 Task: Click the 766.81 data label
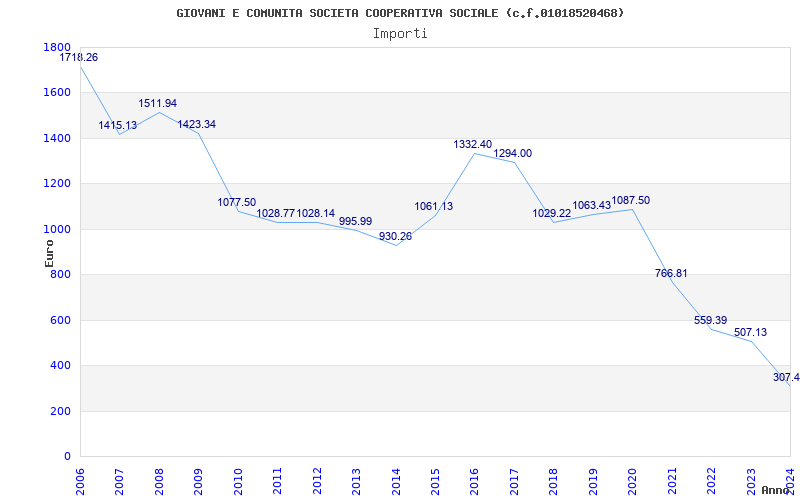[x=671, y=273]
